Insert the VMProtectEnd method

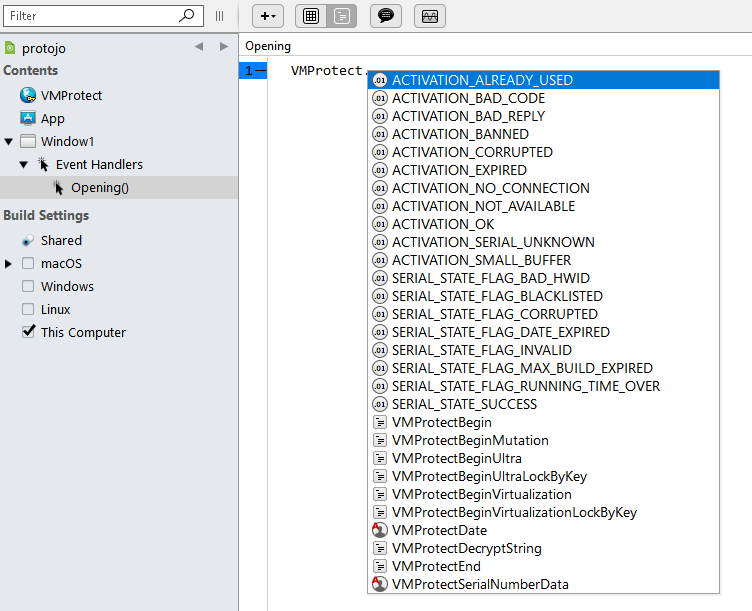pyautogui.click(x=543, y=566)
